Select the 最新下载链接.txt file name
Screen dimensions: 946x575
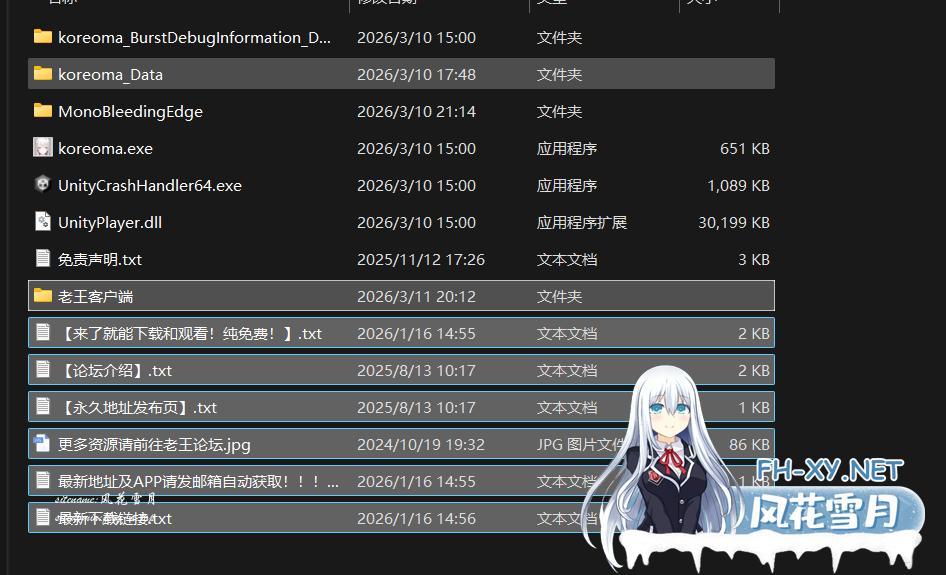tap(115, 518)
